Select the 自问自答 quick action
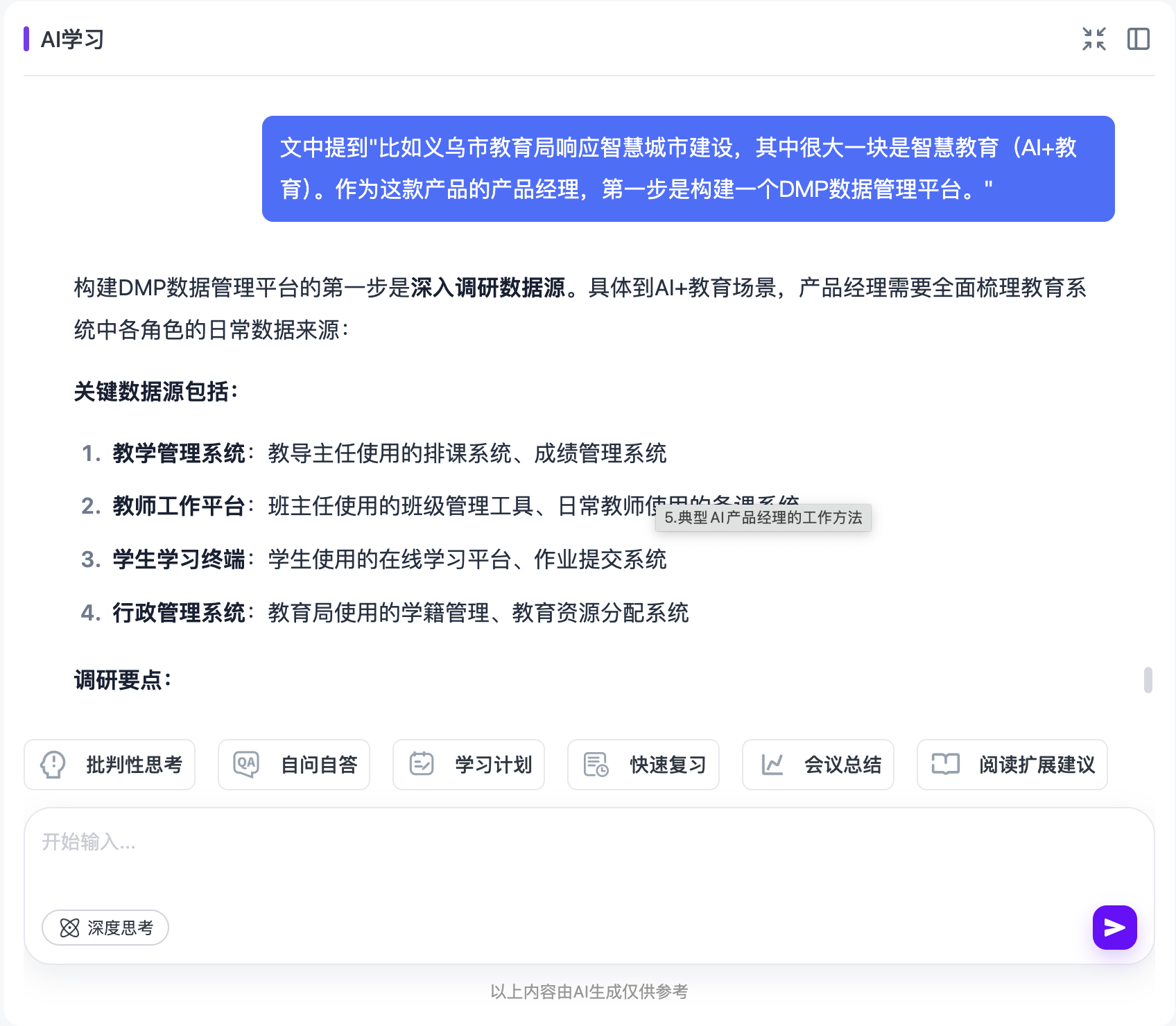The image size is (1176, 1026). [294, 765]
